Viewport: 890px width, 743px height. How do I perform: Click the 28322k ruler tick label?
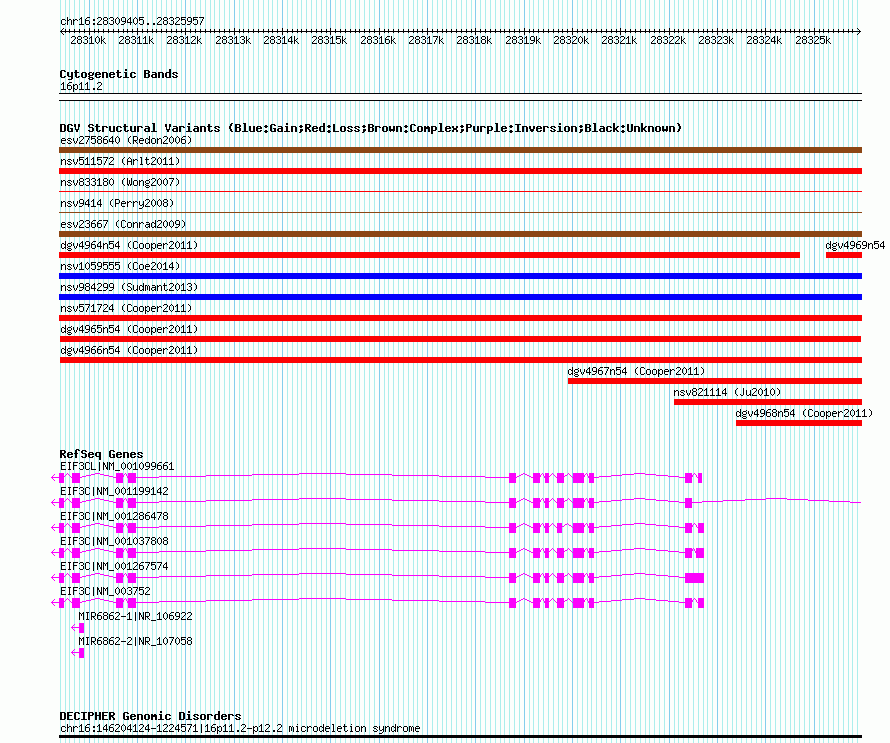point(668,40)
